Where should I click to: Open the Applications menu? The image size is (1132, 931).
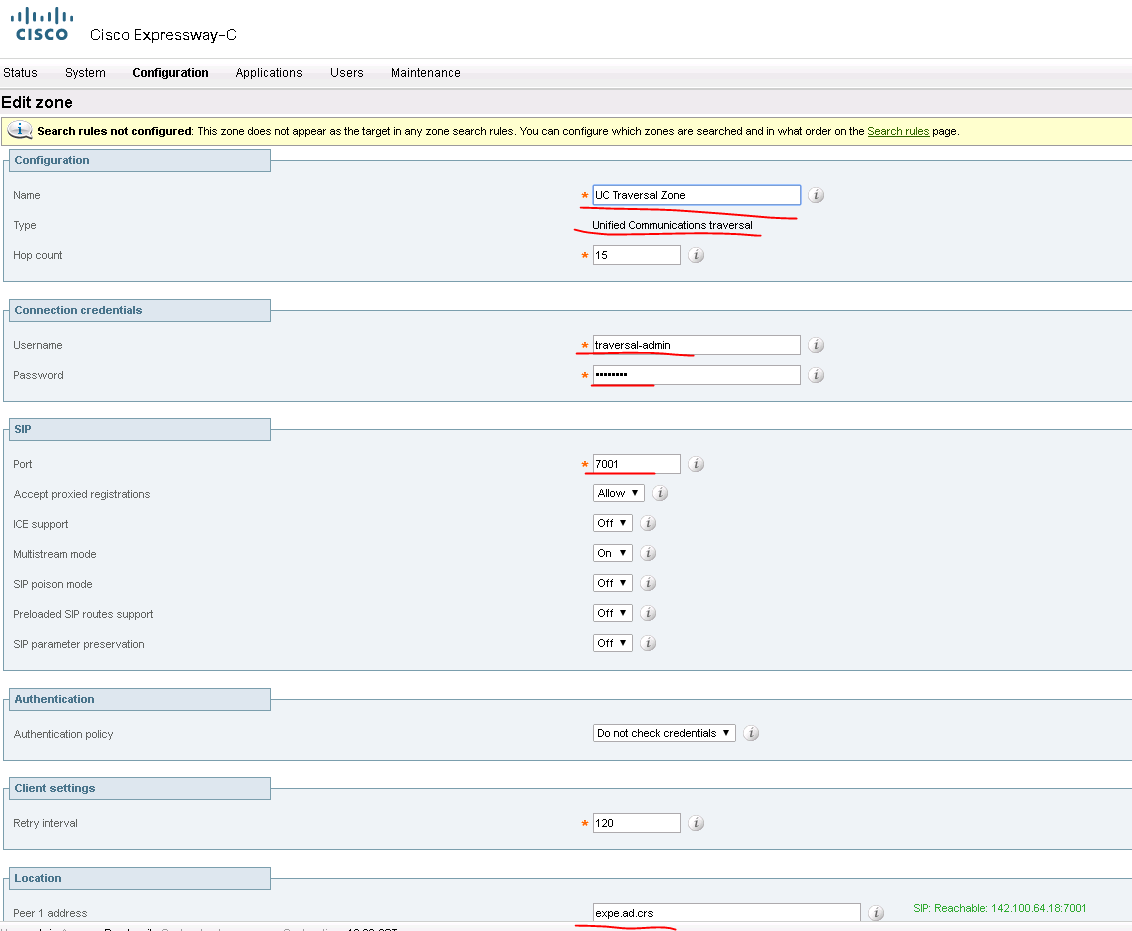pyautogui.click(x=269, y=73)
